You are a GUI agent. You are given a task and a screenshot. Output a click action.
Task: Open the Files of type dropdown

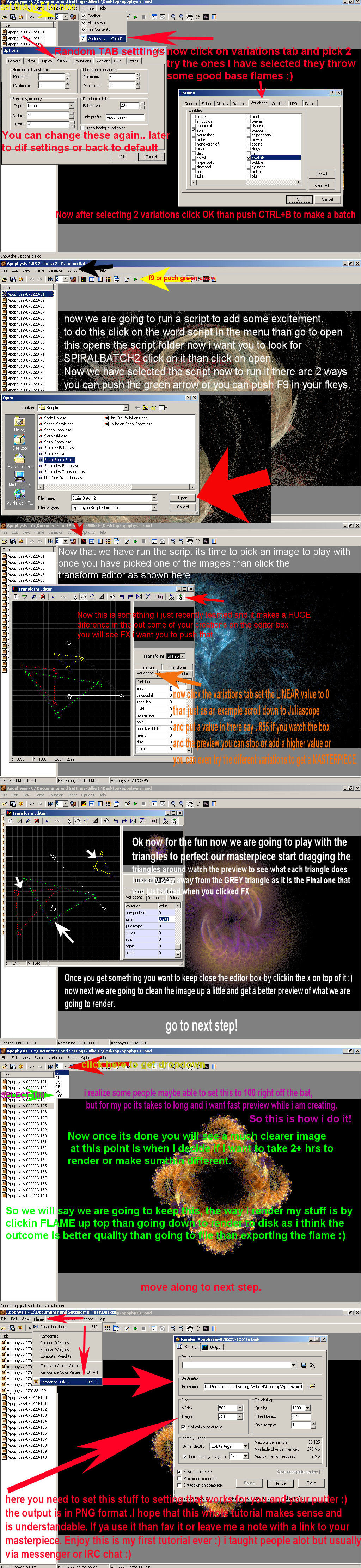click(154, 507)
